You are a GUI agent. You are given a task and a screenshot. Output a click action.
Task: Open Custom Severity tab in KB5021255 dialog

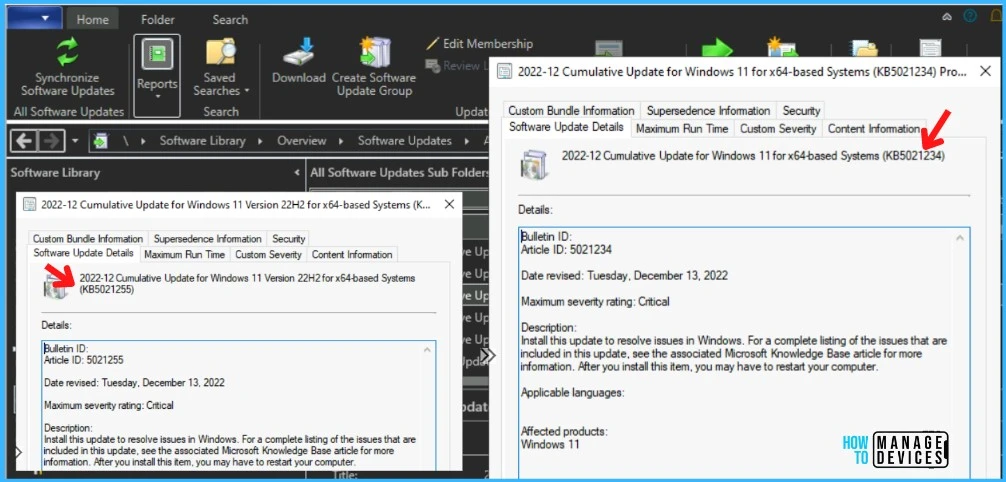pyautogui.click(x=268, y=254)
